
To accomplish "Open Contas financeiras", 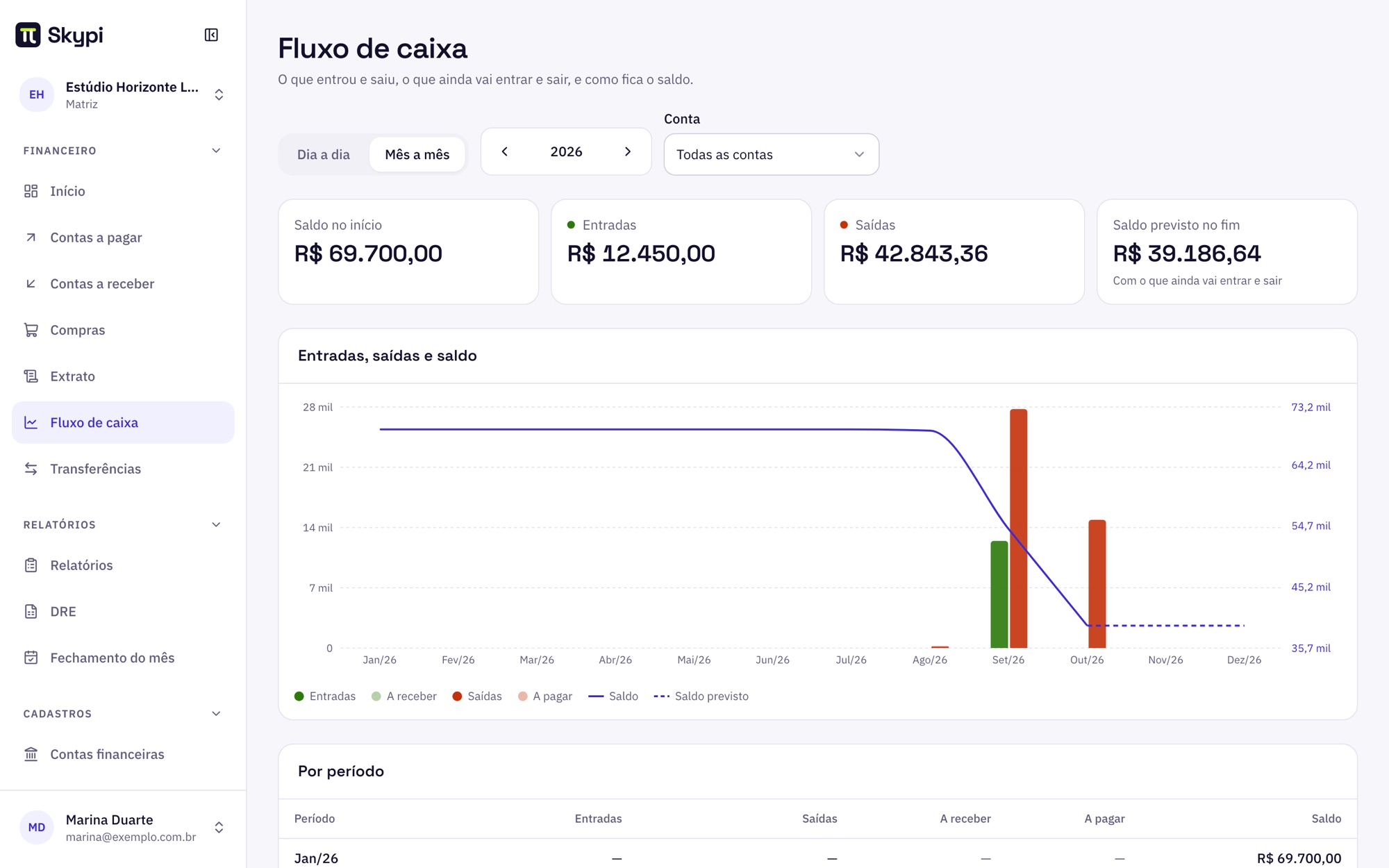I will point(123,754).
